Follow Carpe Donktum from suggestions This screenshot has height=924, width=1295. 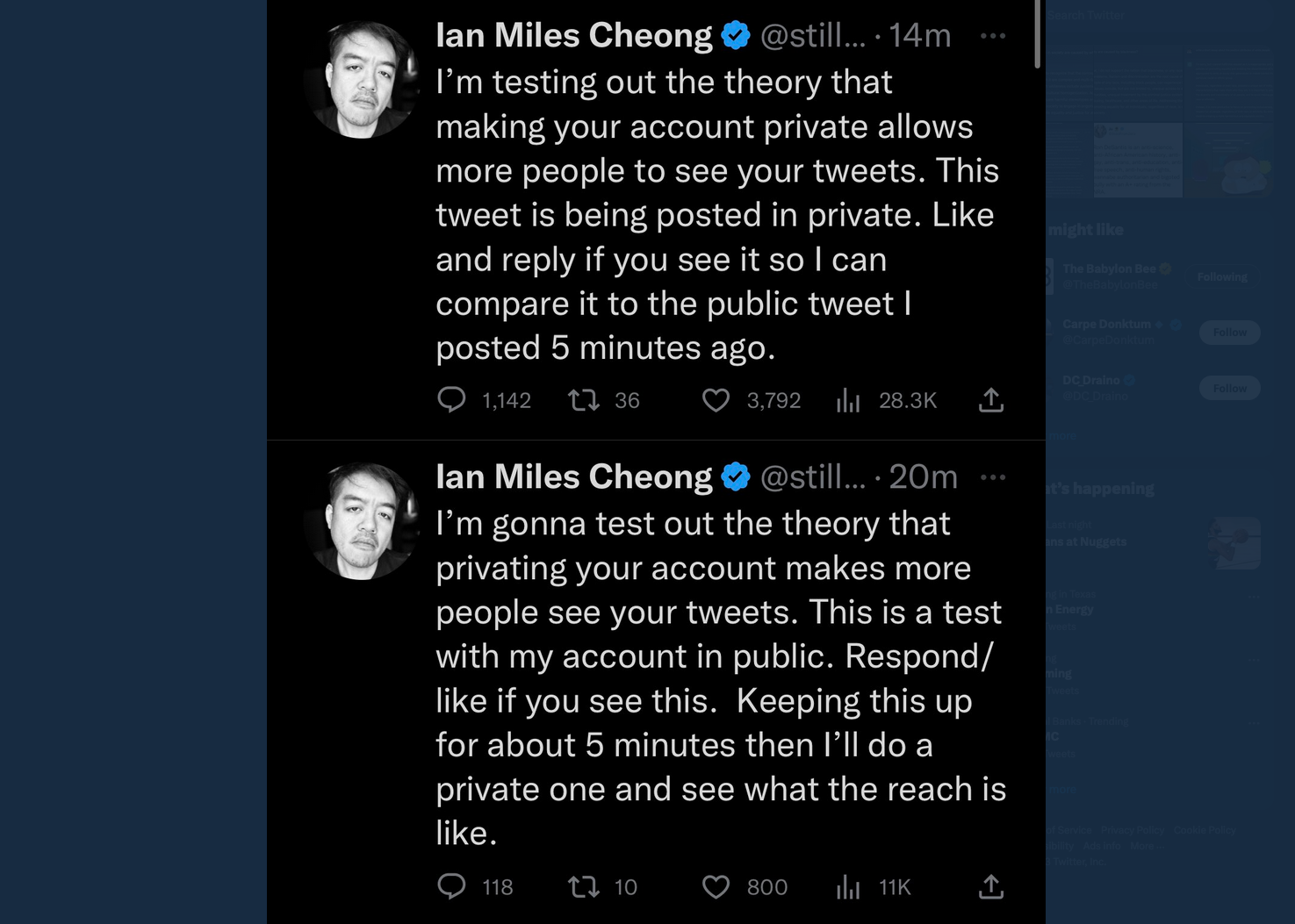coord(1229,332)
